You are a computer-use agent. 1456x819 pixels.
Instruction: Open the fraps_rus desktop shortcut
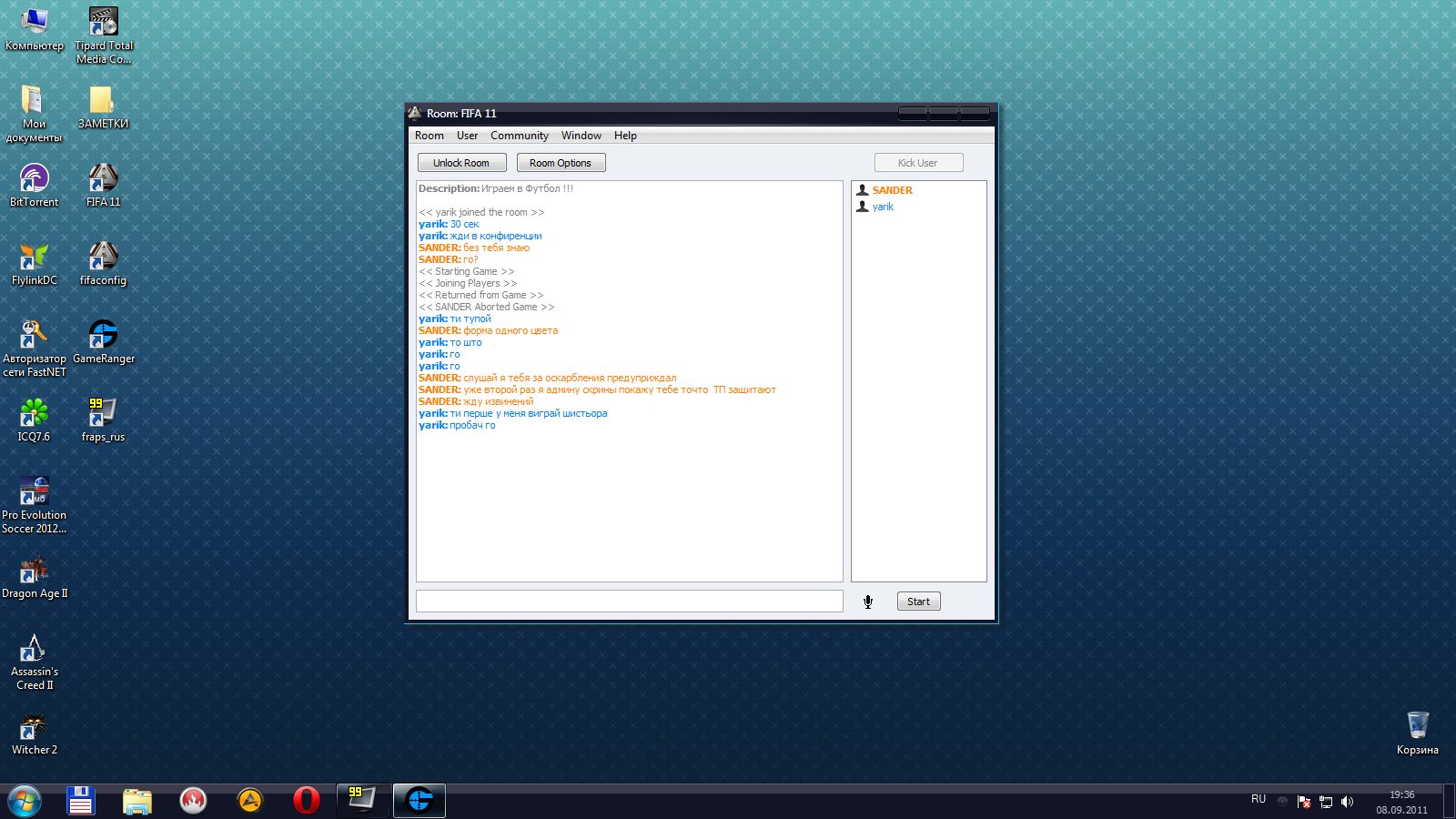[103, 420]
